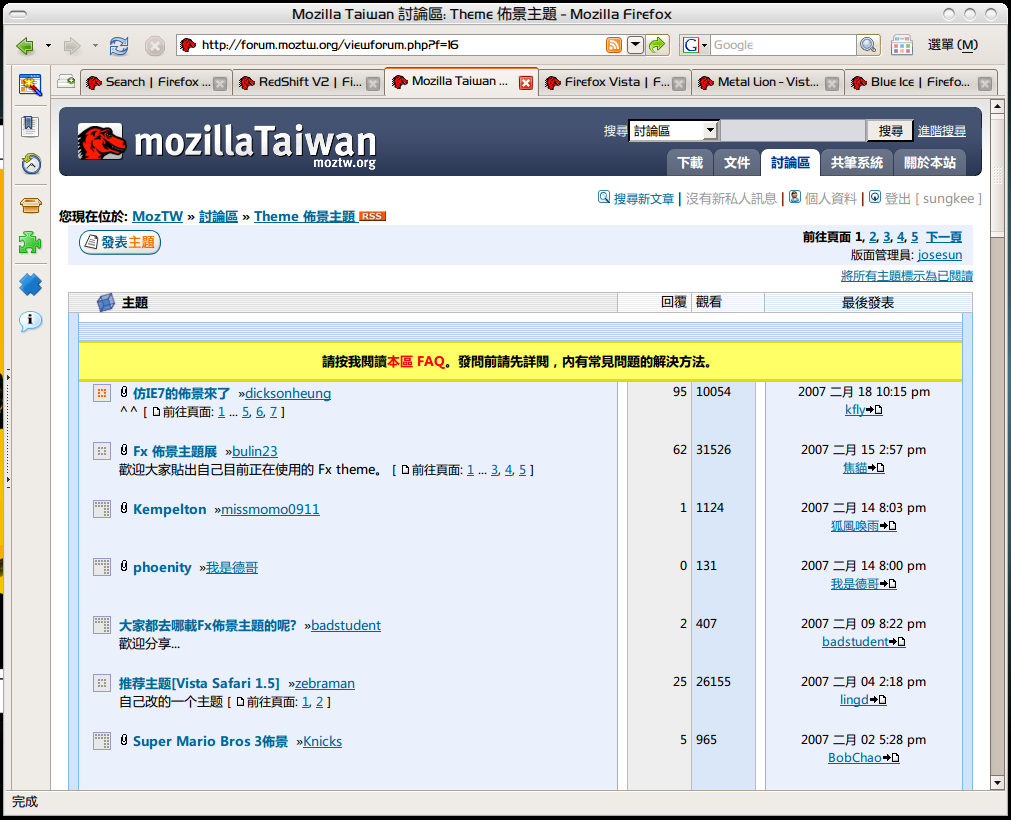
Task: Click the new tab icon left of tabs
Action: (67, 82)
